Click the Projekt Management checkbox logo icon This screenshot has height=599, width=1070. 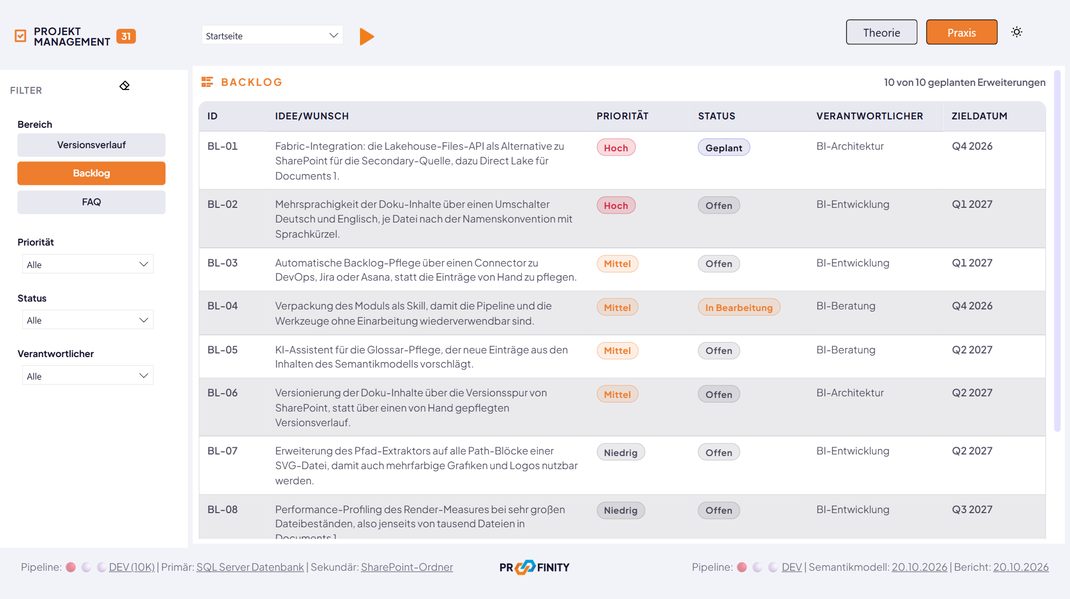20,36
